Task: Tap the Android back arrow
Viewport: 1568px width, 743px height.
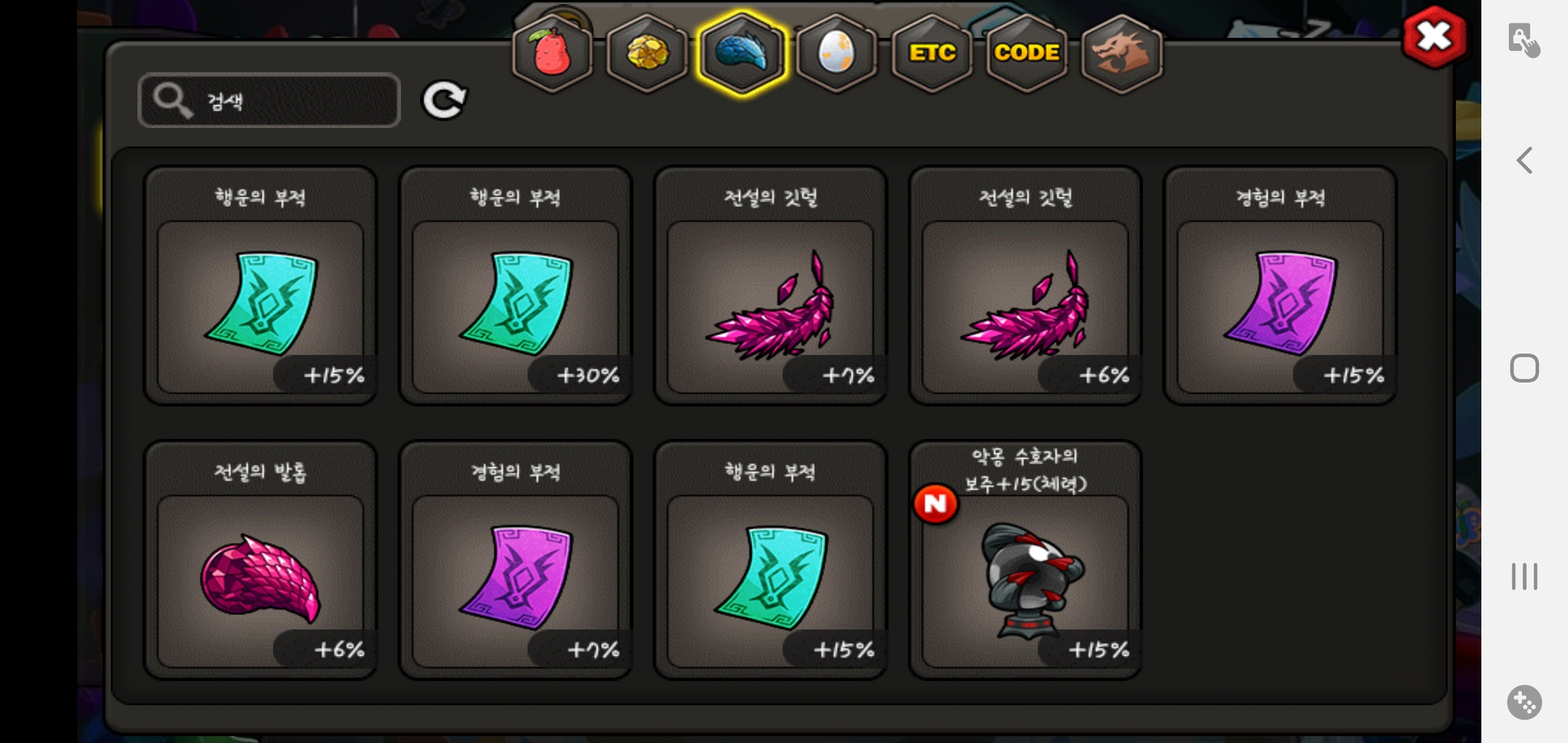Action: (1525, 160)
